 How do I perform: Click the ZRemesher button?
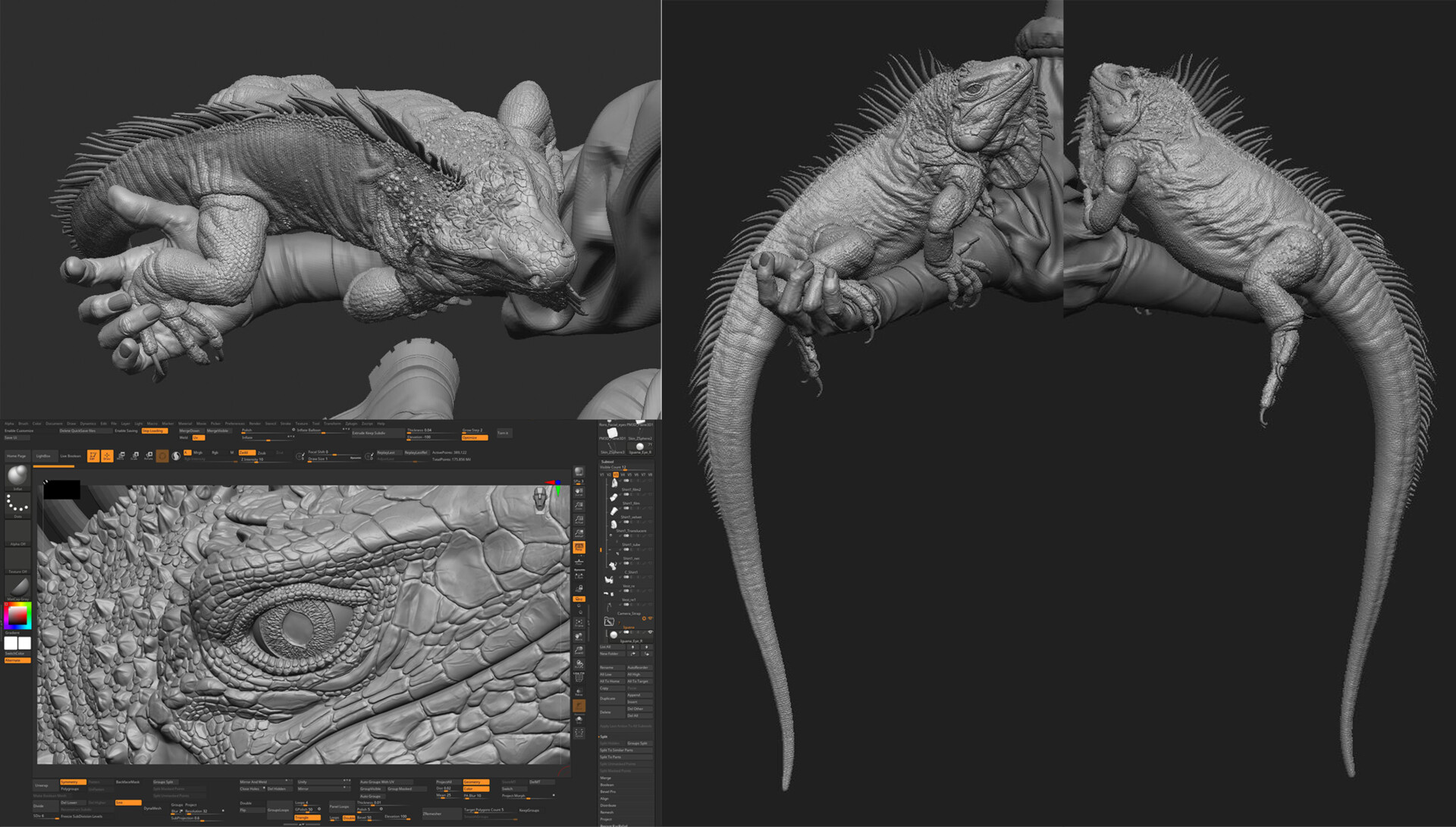[x=432, y=813]
